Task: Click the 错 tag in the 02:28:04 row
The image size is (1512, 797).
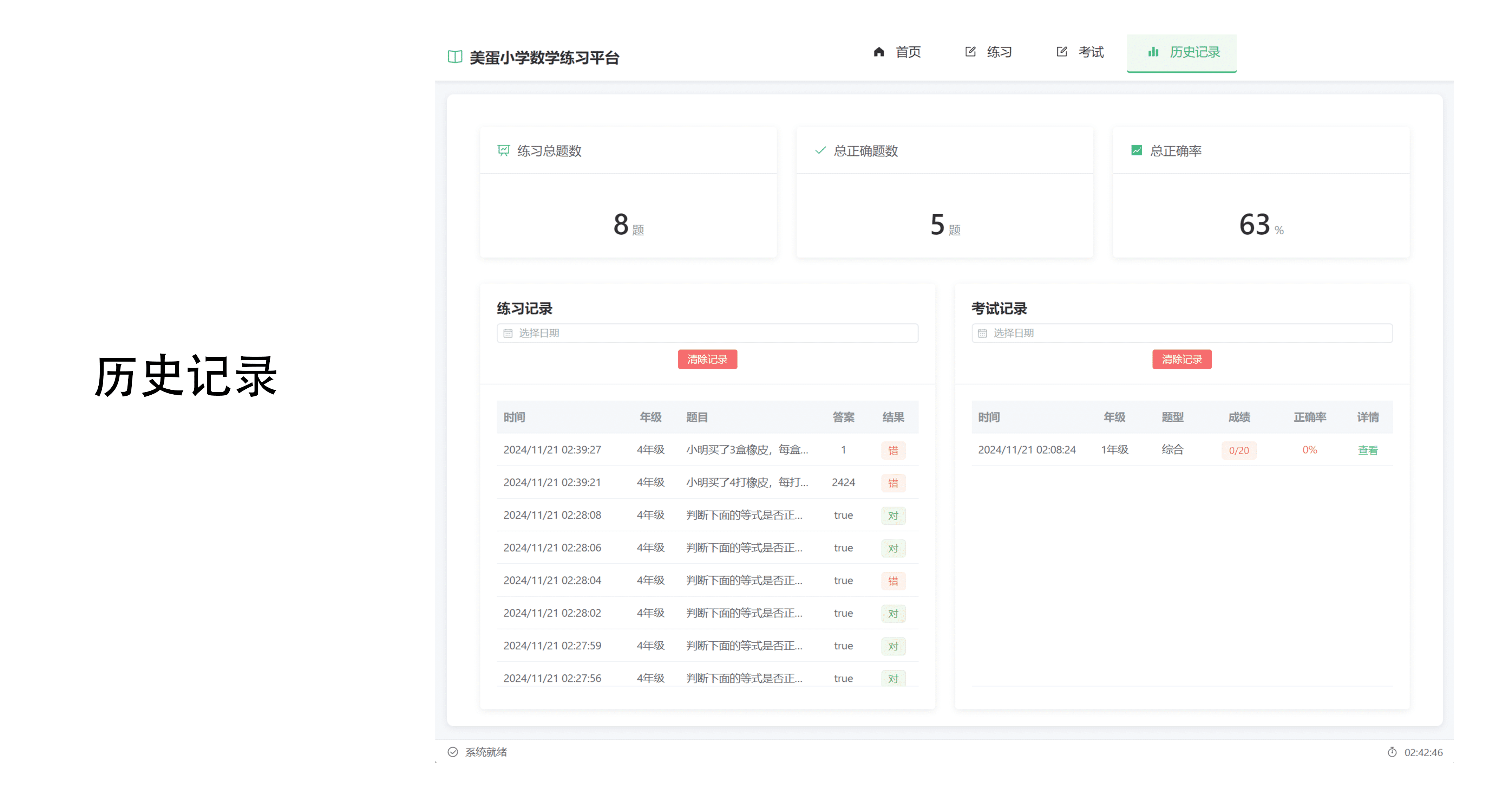Action: tap(894, 581)
